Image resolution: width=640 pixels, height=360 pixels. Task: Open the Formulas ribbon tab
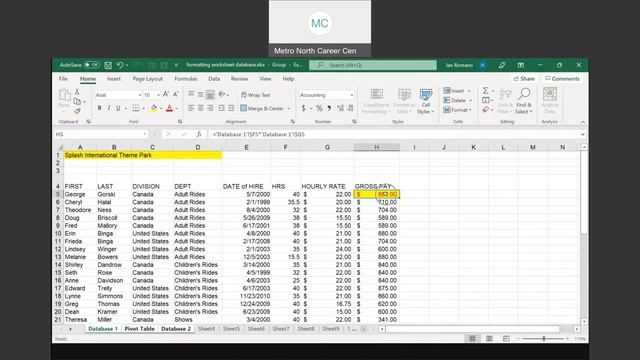(186, 79)
